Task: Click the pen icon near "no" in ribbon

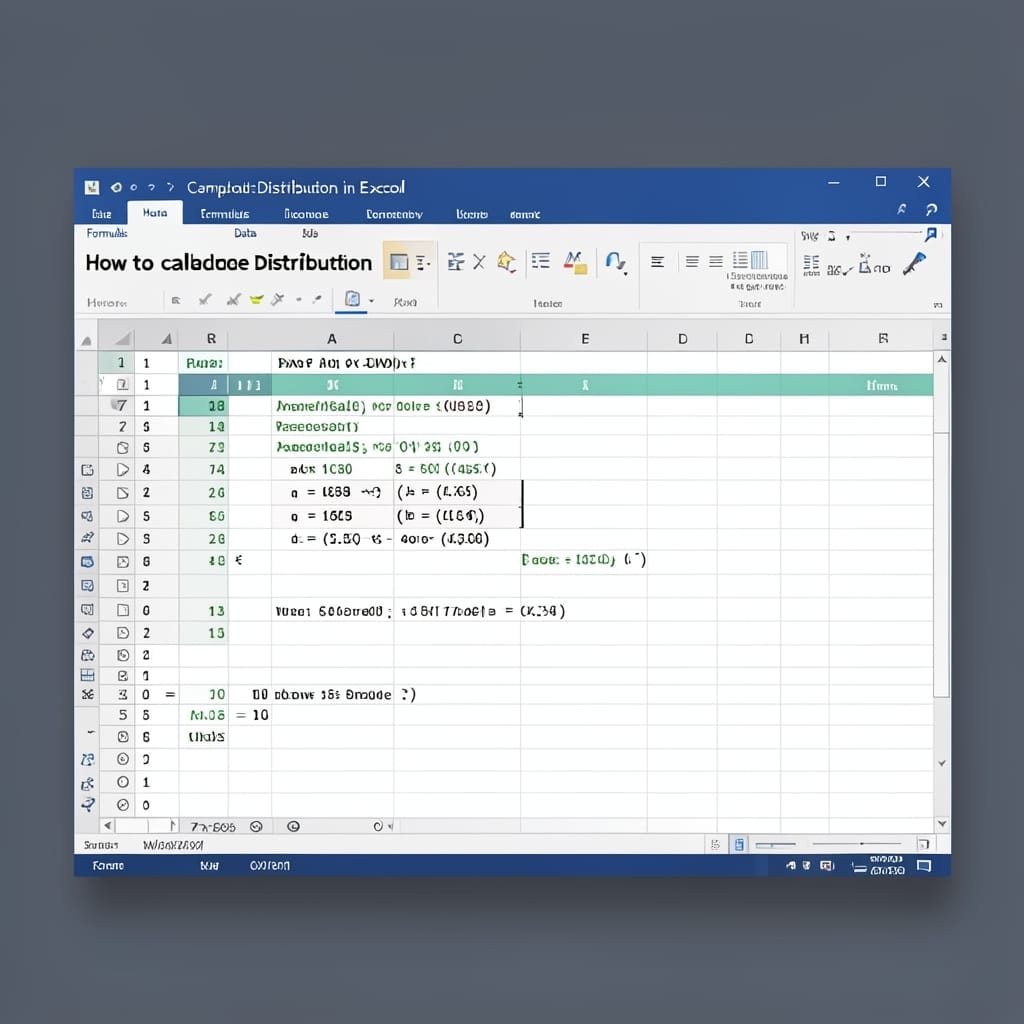Action: [x=865, y=263]
